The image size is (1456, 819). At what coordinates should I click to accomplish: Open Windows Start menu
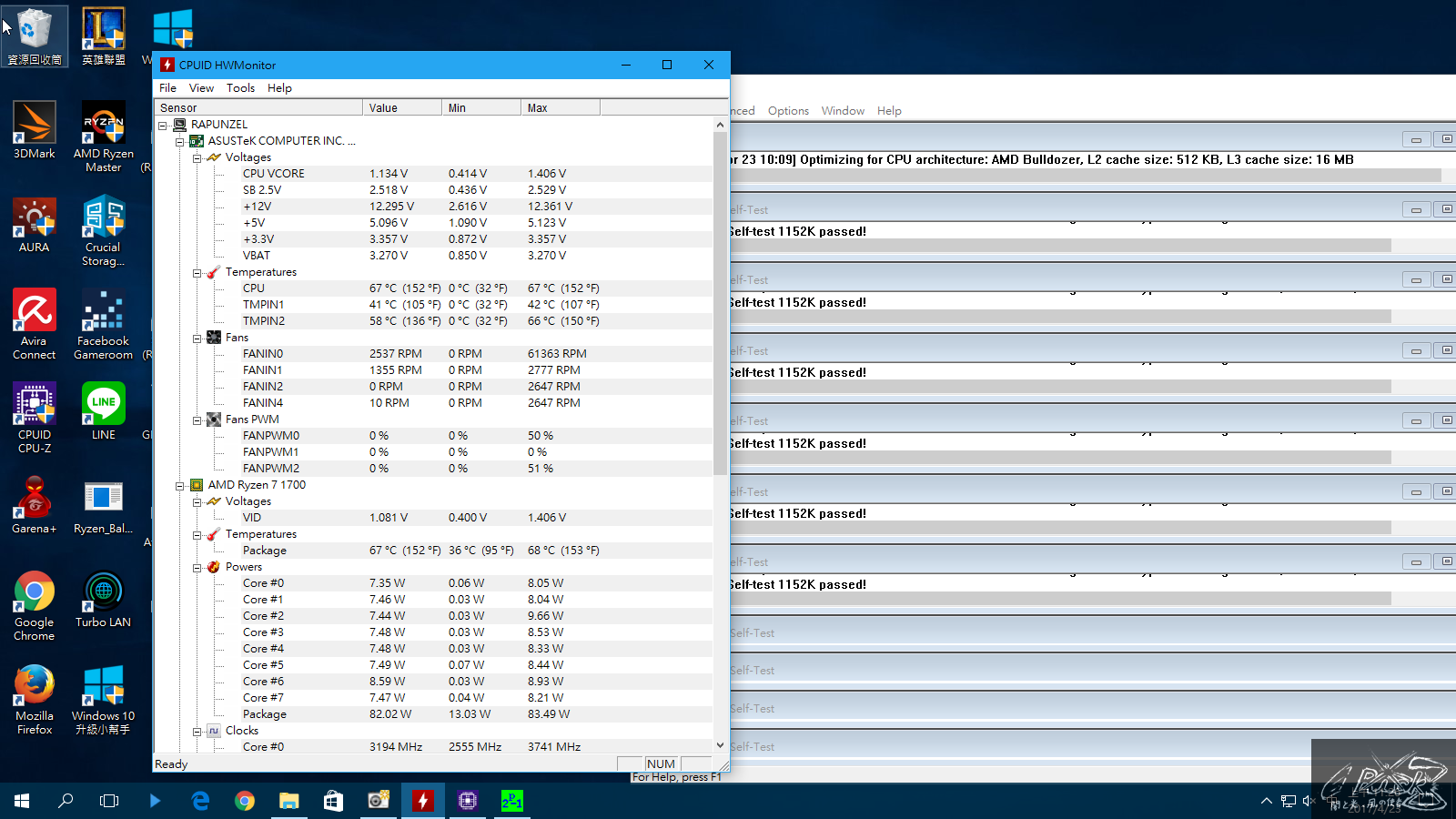(x=22, y=801)
